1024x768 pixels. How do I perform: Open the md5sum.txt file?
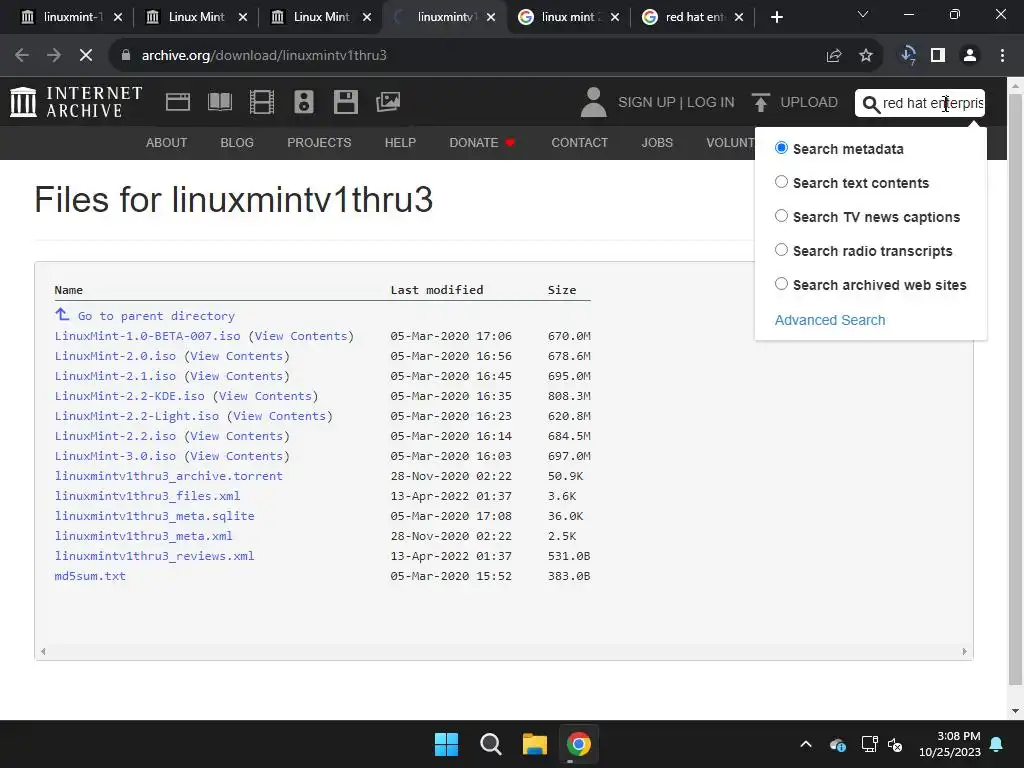[90, 576]
